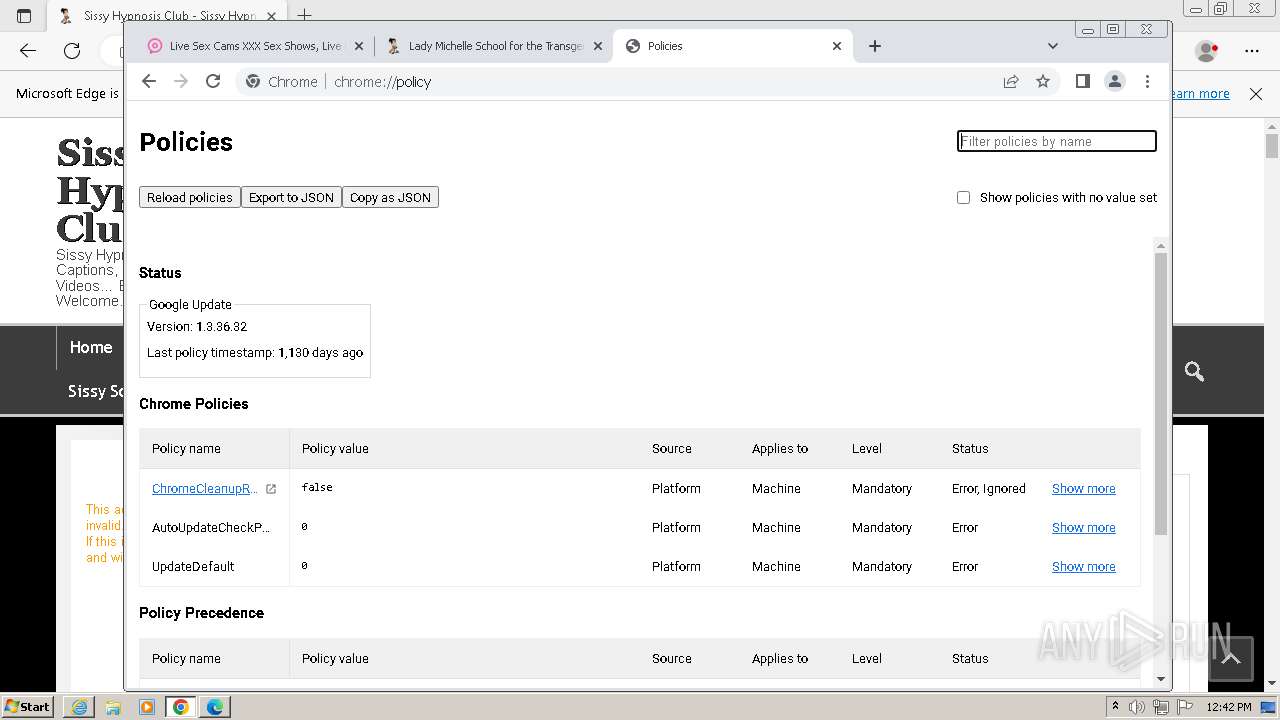The width and height of the screenshot is (1280, 720).
Task: Show more for UpdateDefault row
Action: coord(1083,567)
